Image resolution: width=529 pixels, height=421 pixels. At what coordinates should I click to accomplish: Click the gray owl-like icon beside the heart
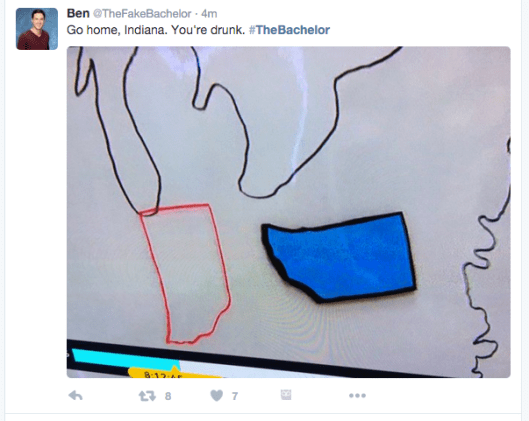(286, 395)
